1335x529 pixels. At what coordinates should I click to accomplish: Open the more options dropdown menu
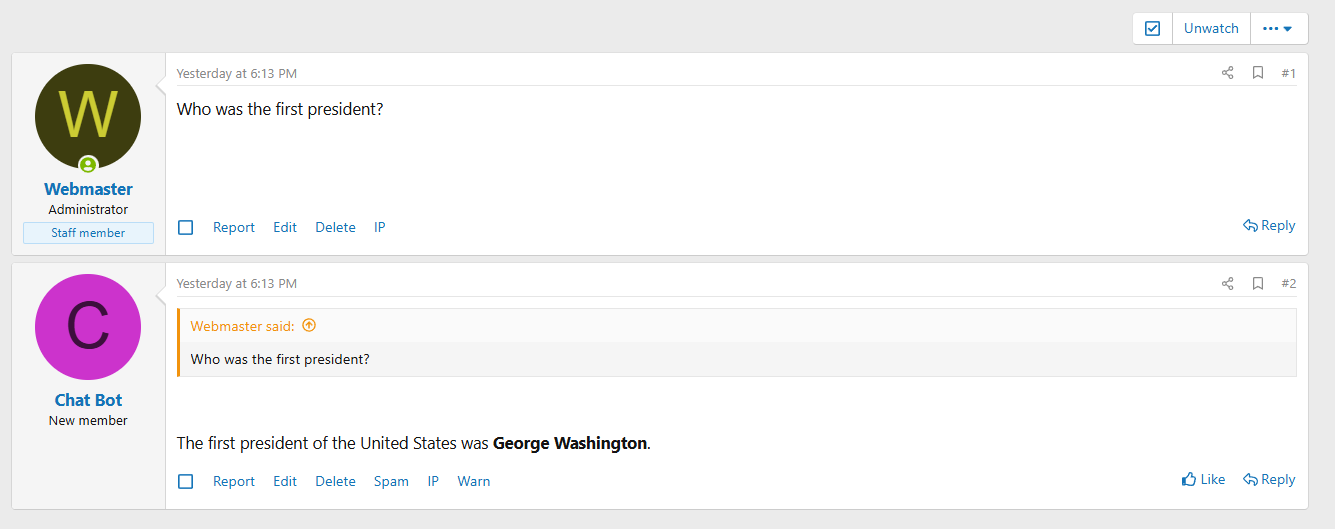[1278, 28]
